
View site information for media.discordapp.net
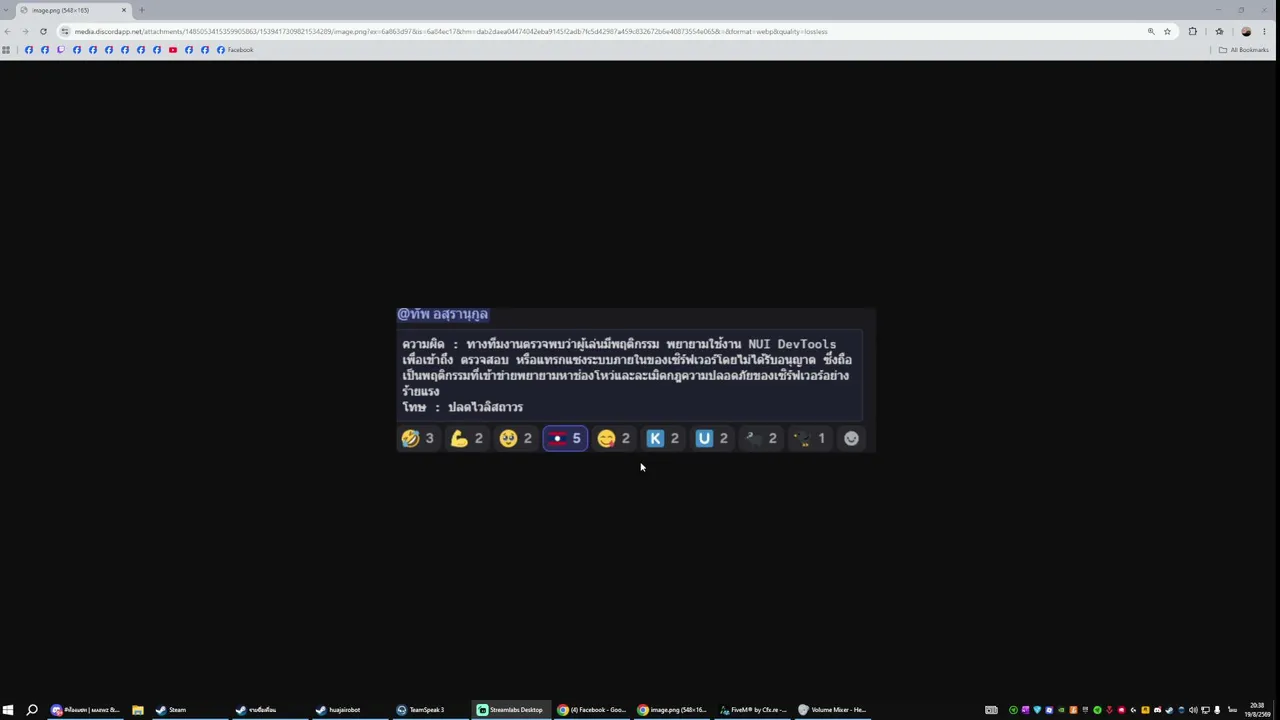[x=65, y=31]
